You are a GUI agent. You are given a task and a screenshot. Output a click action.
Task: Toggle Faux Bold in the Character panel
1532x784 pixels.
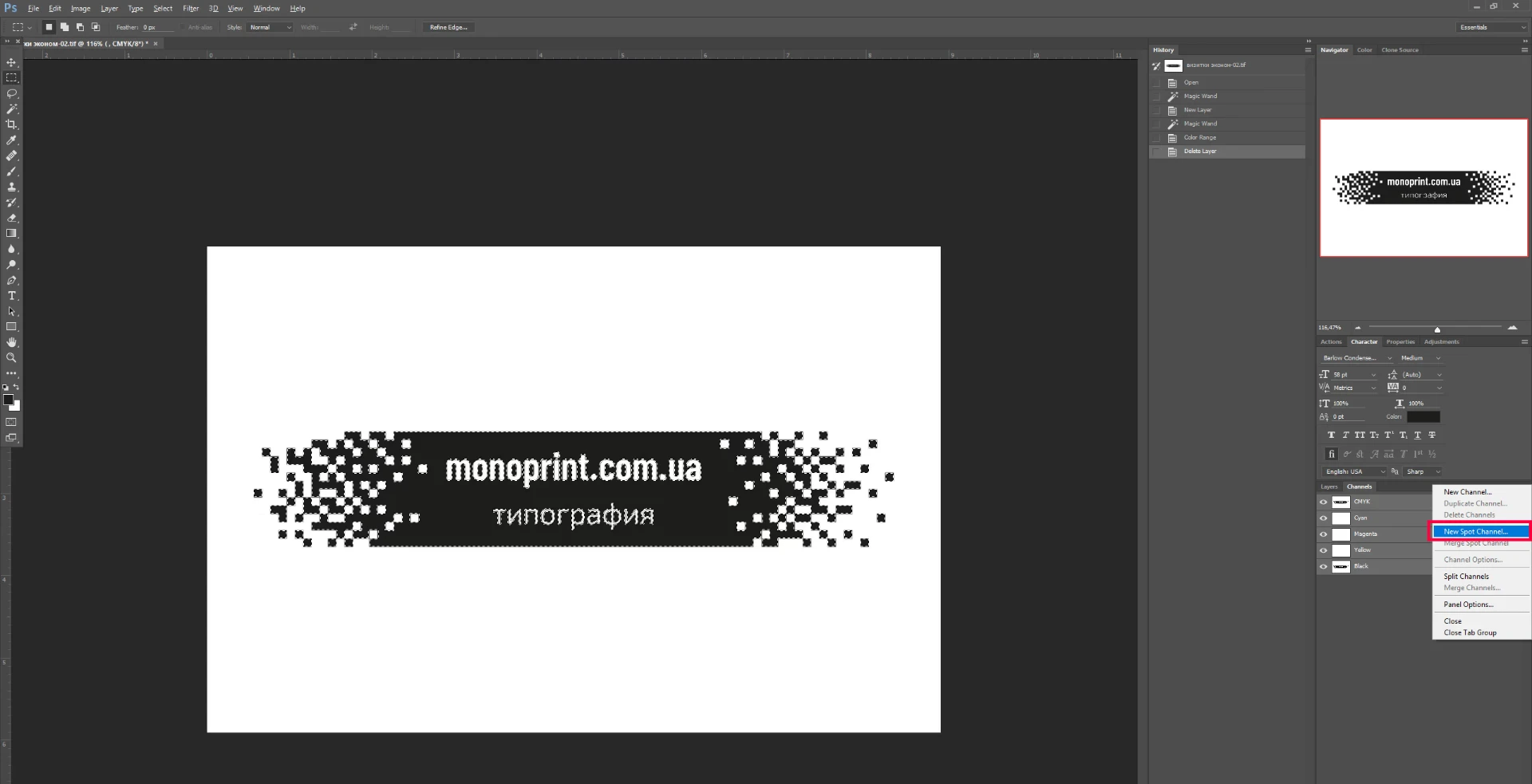point(1331,435)
